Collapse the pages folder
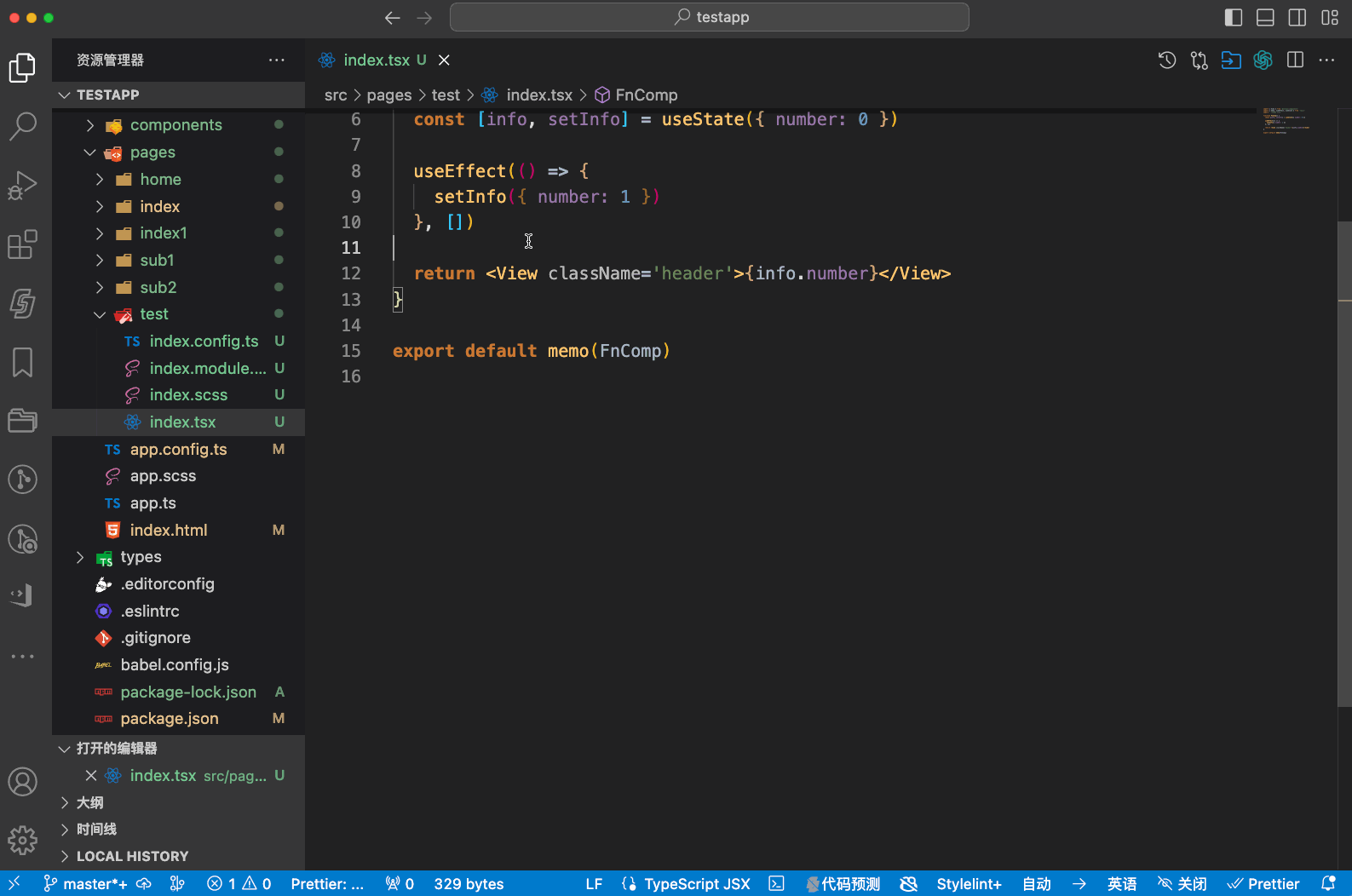 point(179,152)
